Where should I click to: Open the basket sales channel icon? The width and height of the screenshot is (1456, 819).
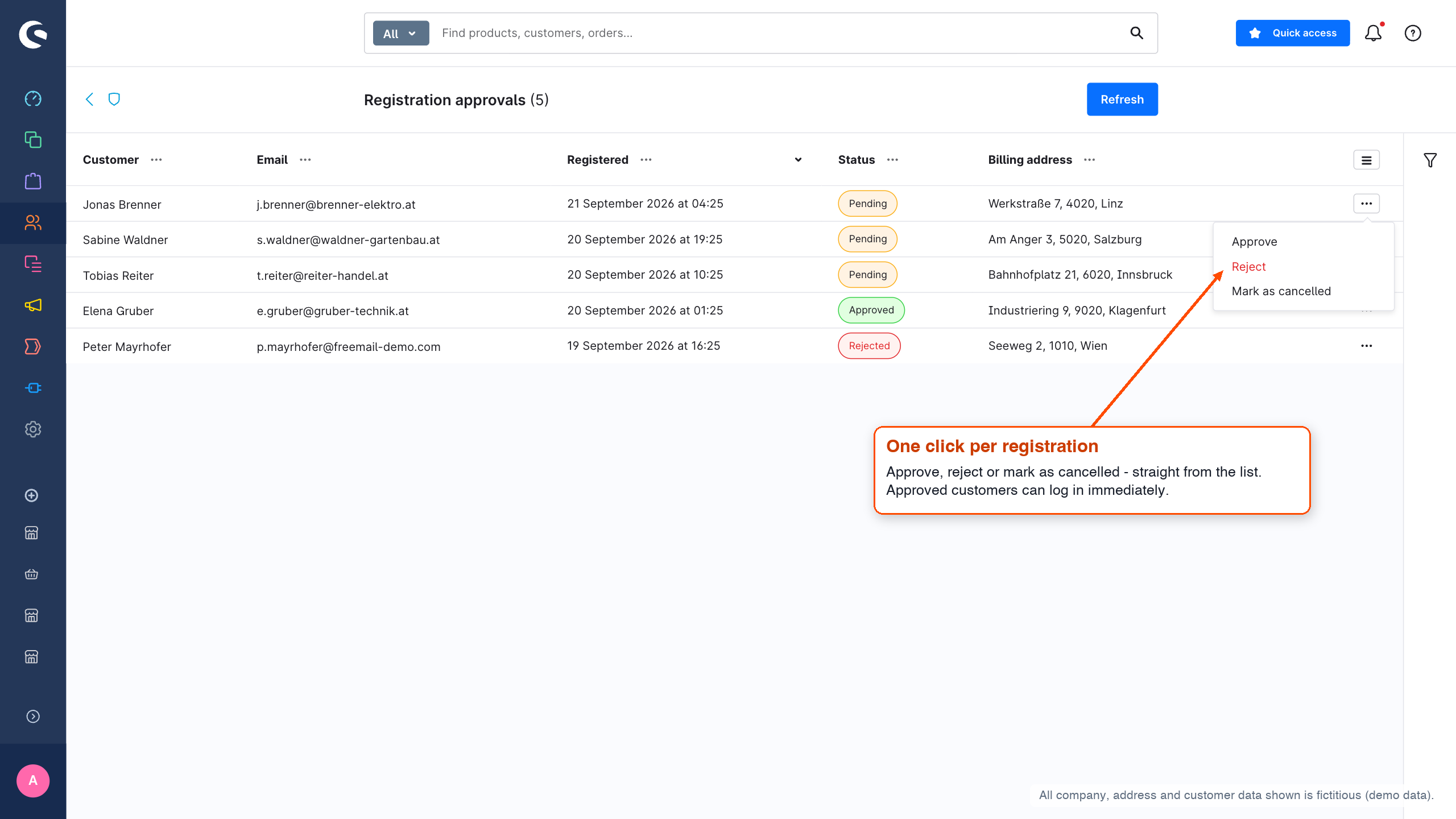(32, 574)
